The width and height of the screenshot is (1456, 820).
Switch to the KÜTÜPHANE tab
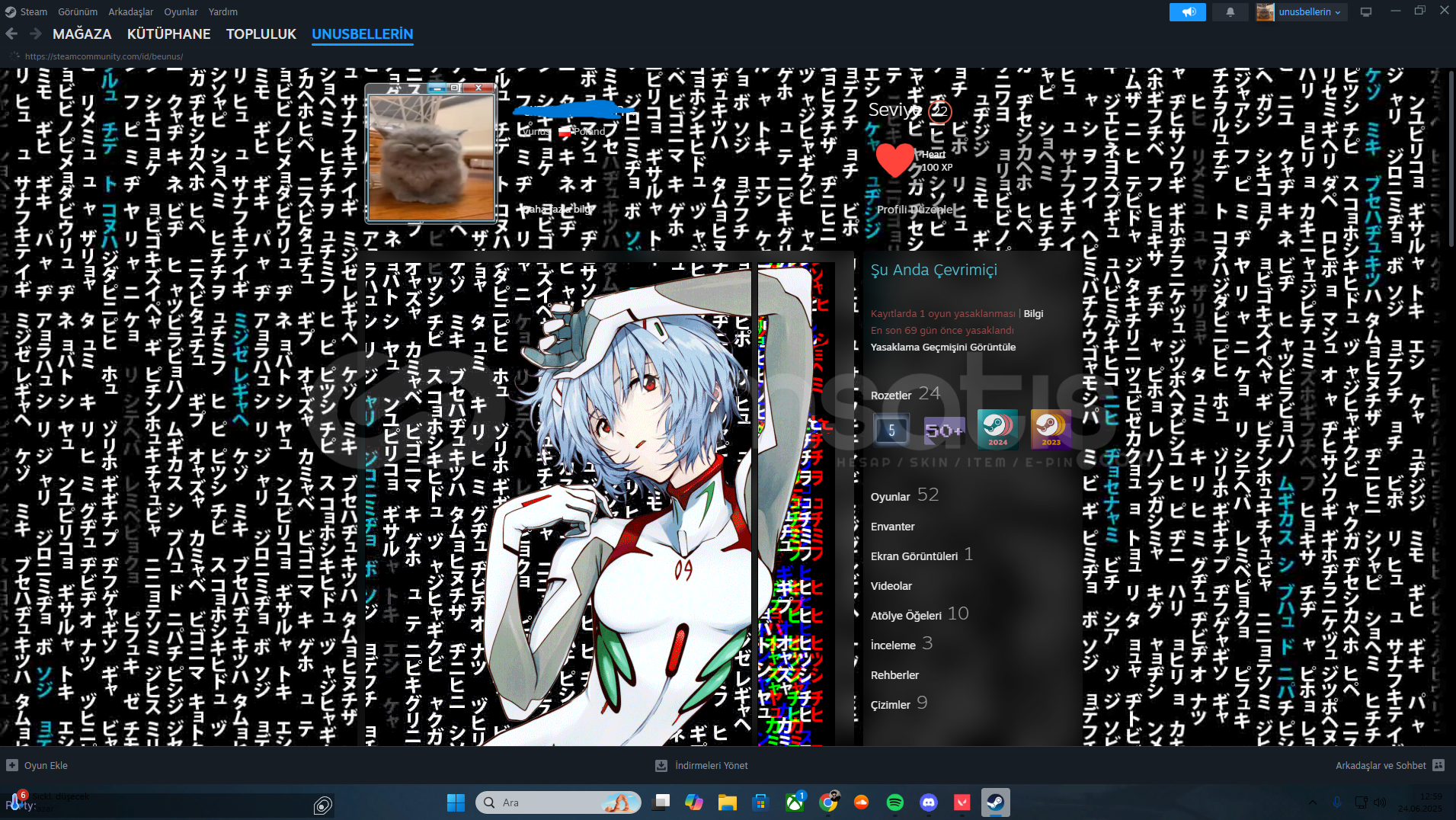coord(168,34)
